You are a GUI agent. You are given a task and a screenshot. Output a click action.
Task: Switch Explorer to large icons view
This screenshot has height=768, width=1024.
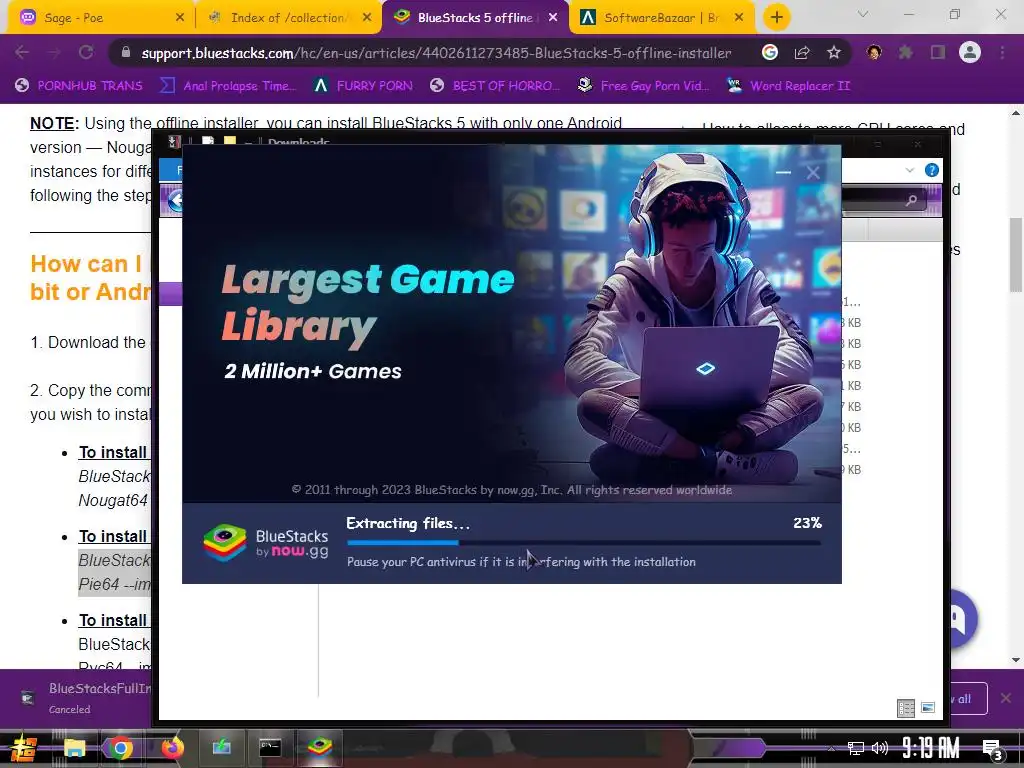pyautogui.click(x=928, y=707)
